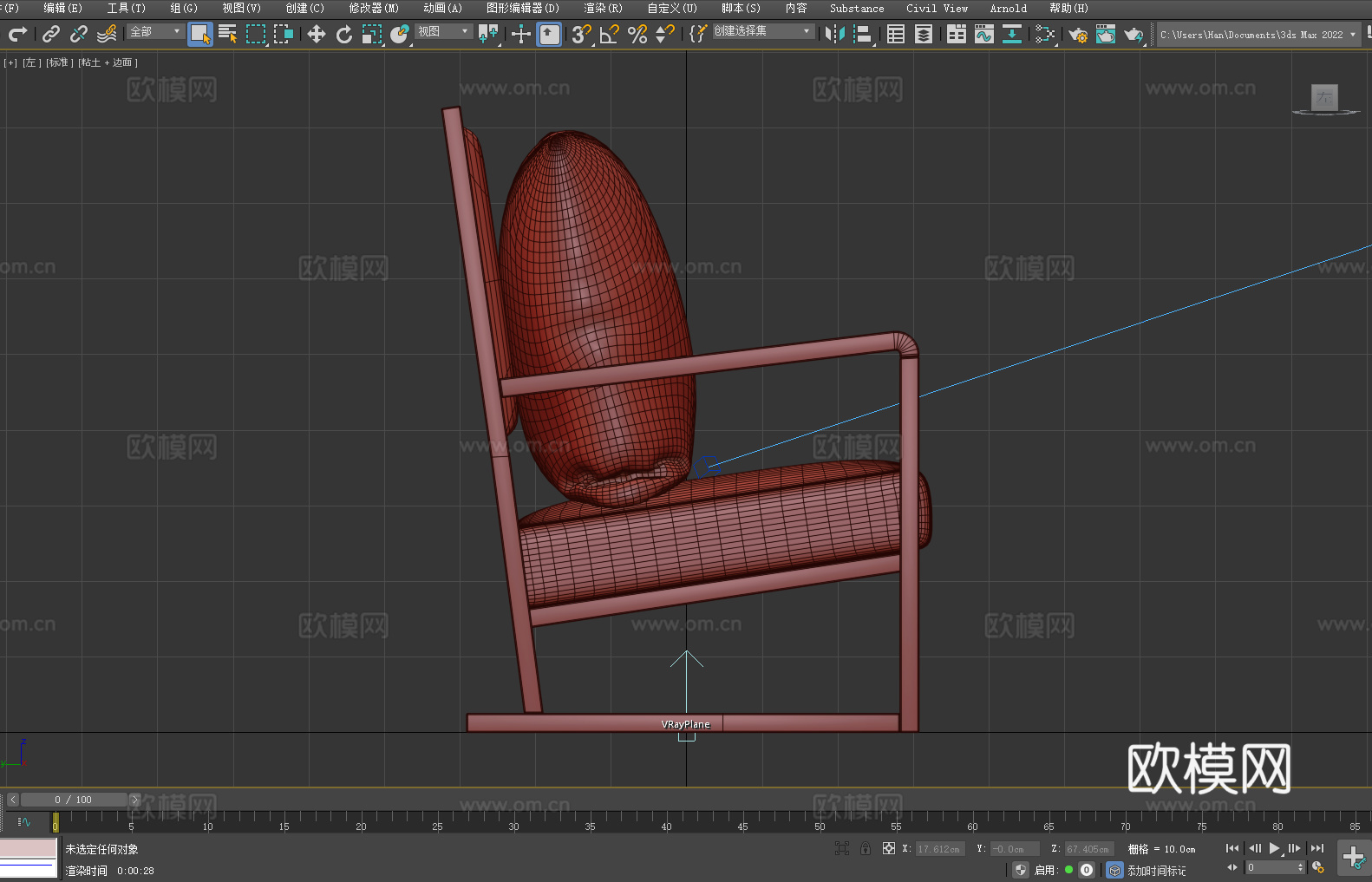This screenshot has height=882, width=1372.
Task: Click the [+] viewport general menu label
Action: tap(10, 62)
